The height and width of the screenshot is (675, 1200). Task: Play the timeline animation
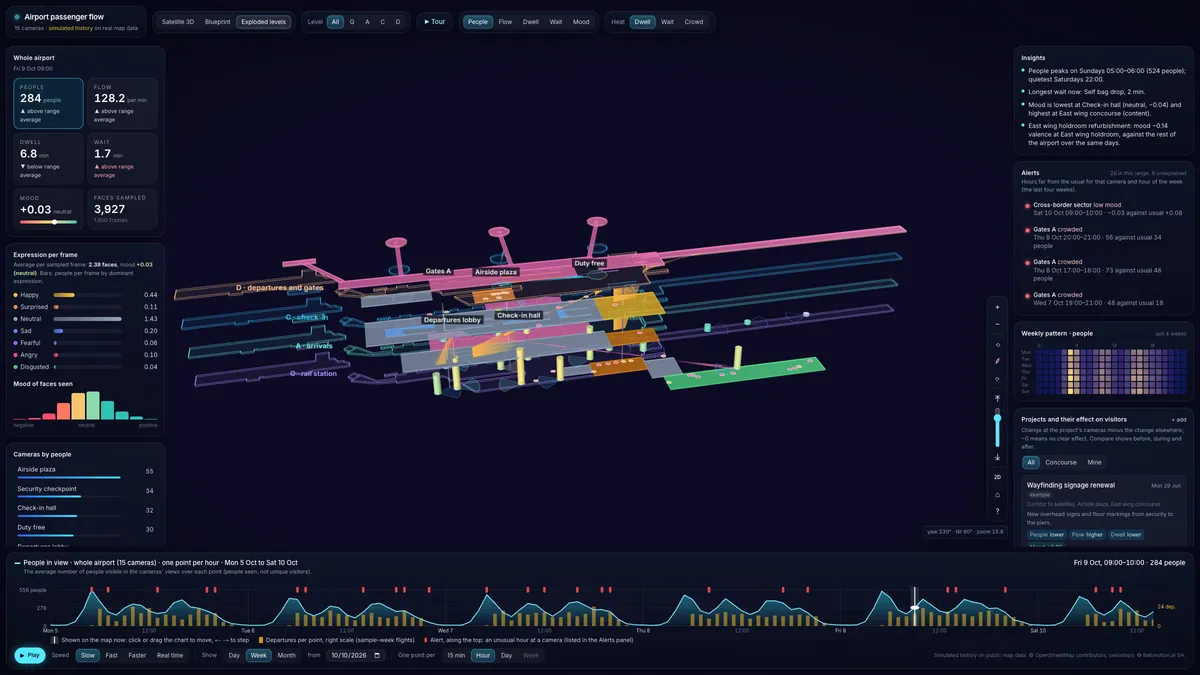[29, 655]
